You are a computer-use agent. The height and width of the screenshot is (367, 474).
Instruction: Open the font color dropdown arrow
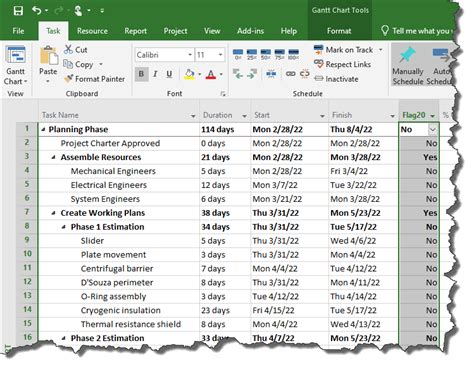(221, 74)
